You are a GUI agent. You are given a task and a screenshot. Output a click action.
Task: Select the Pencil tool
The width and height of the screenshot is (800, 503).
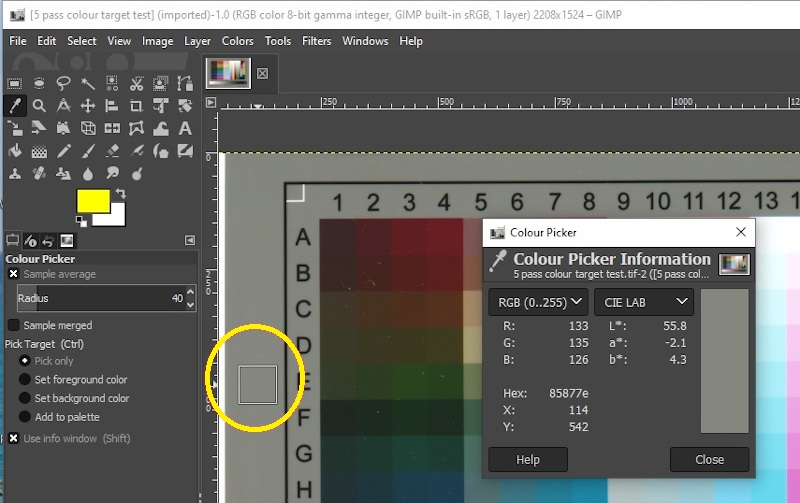coord(64,151)
